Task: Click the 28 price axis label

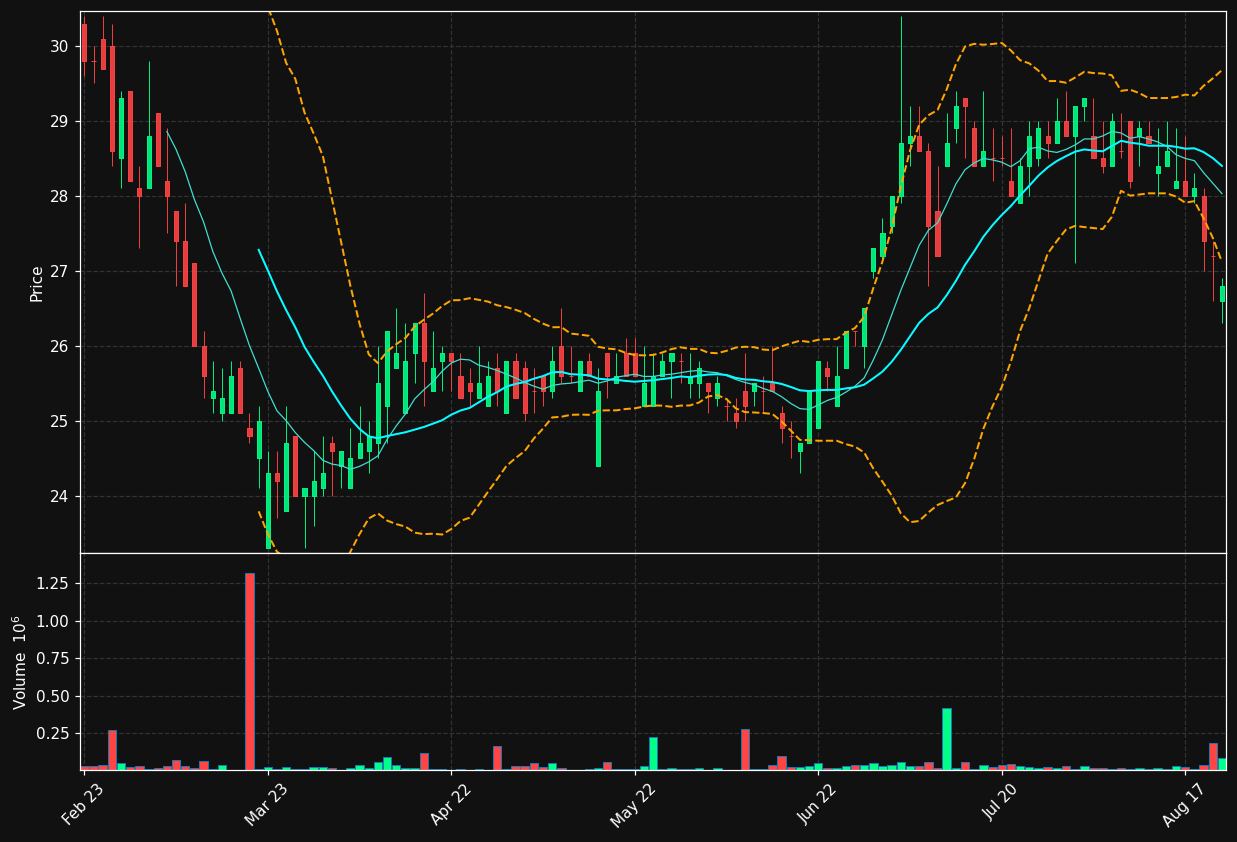Action: tap(59, 197)
